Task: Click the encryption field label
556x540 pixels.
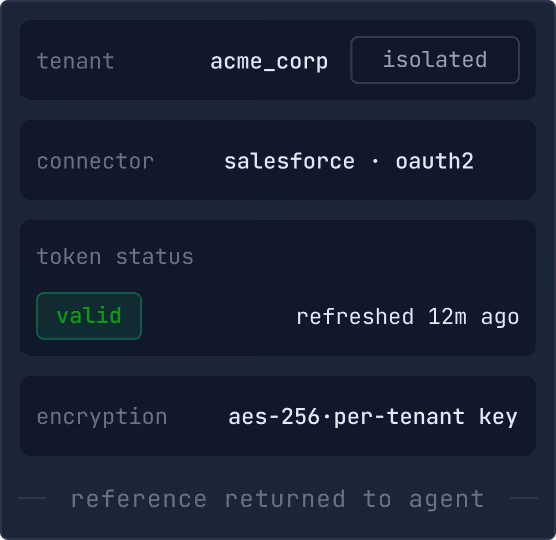Action: click(x=102, y=417)
